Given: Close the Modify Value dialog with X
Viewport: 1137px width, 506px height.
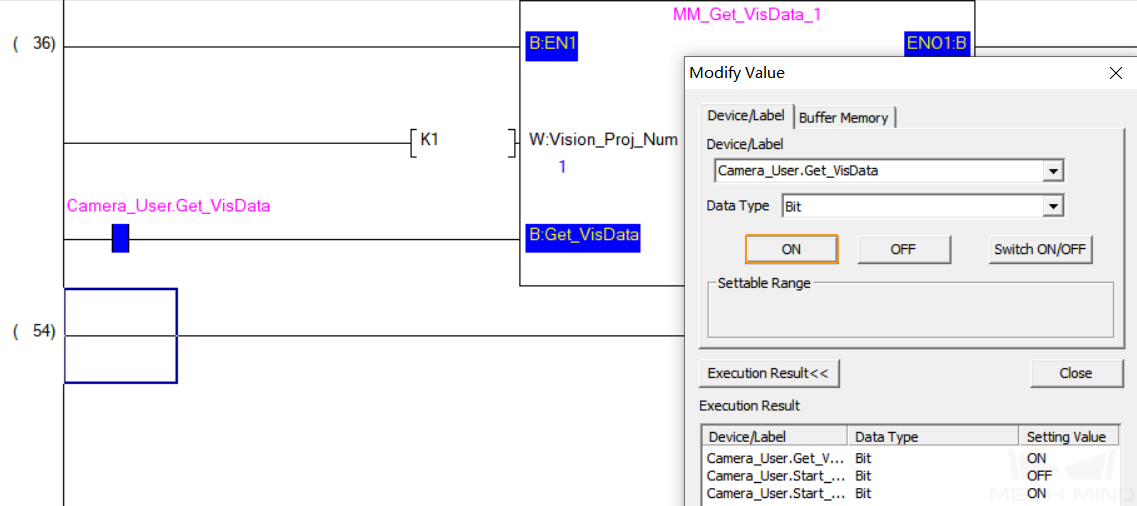Looking at the screenshot, I should [1115, 72].
